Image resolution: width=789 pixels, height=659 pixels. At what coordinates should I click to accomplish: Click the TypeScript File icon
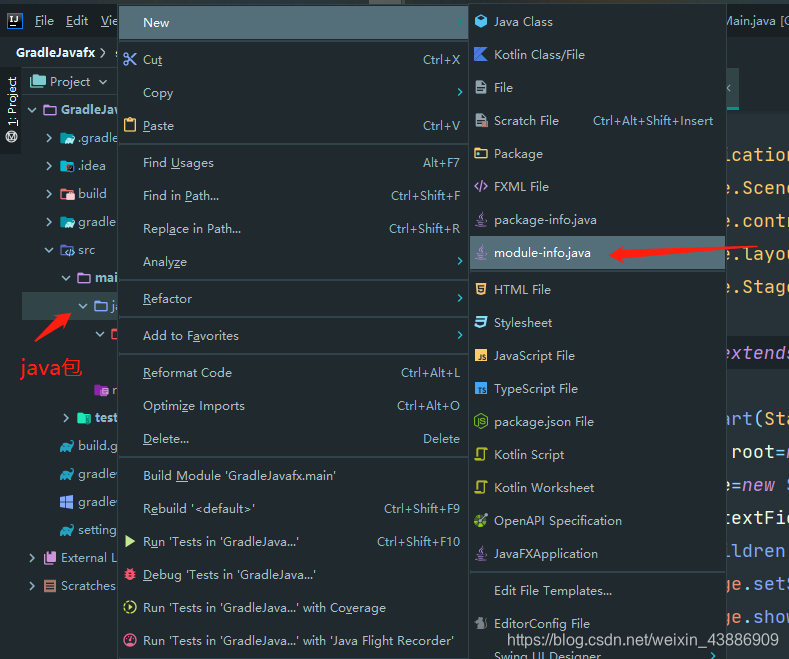(x=481, y=388)
